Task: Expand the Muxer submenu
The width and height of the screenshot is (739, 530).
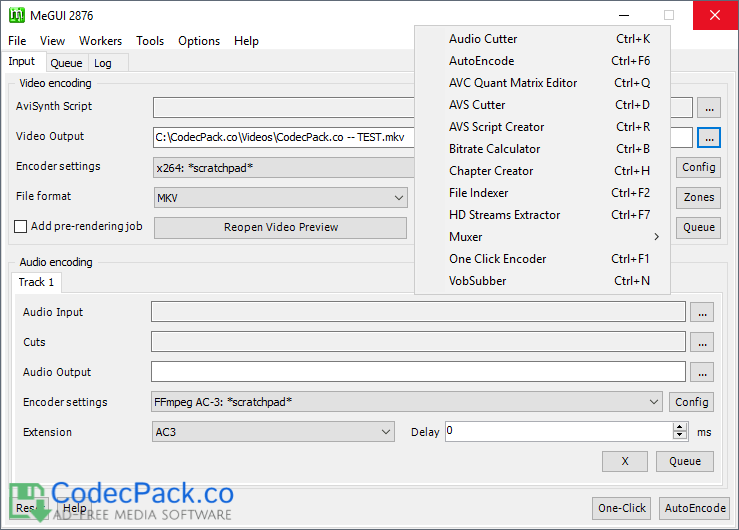Action: (542, 236)
